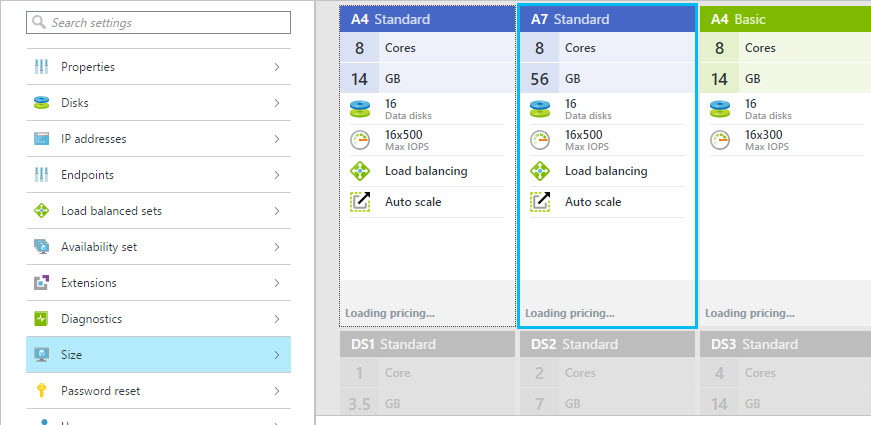Click the Load balancing icon in A7 Standard

point(540,171)
